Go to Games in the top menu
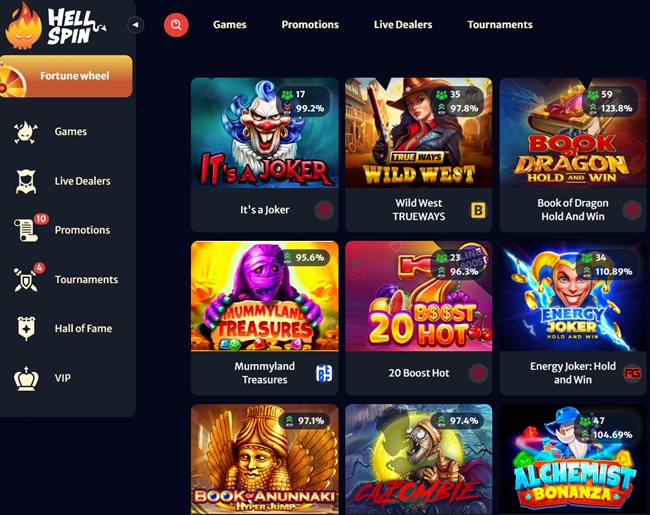Screen dimensions: 650x515 tap(230, 25)
